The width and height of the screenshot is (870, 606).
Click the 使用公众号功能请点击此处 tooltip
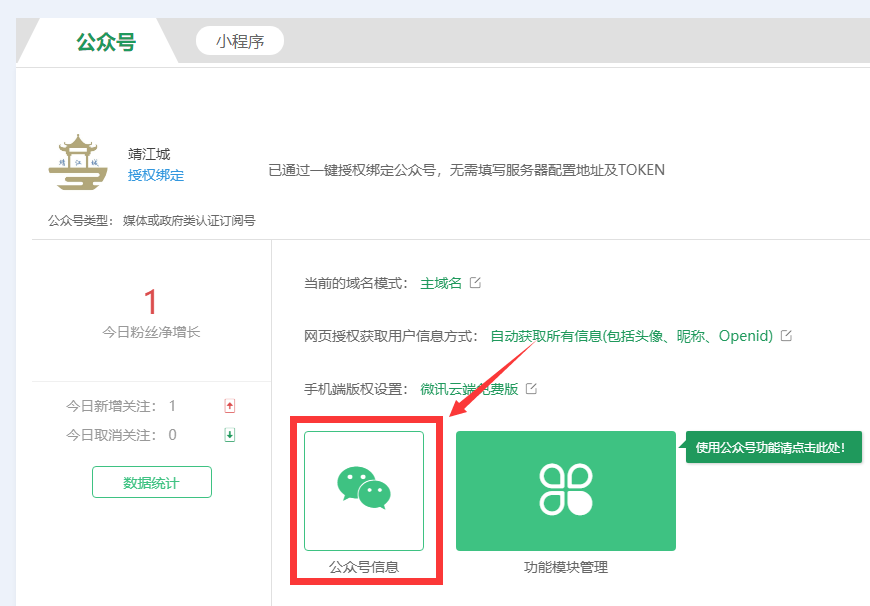click(772, 447)
